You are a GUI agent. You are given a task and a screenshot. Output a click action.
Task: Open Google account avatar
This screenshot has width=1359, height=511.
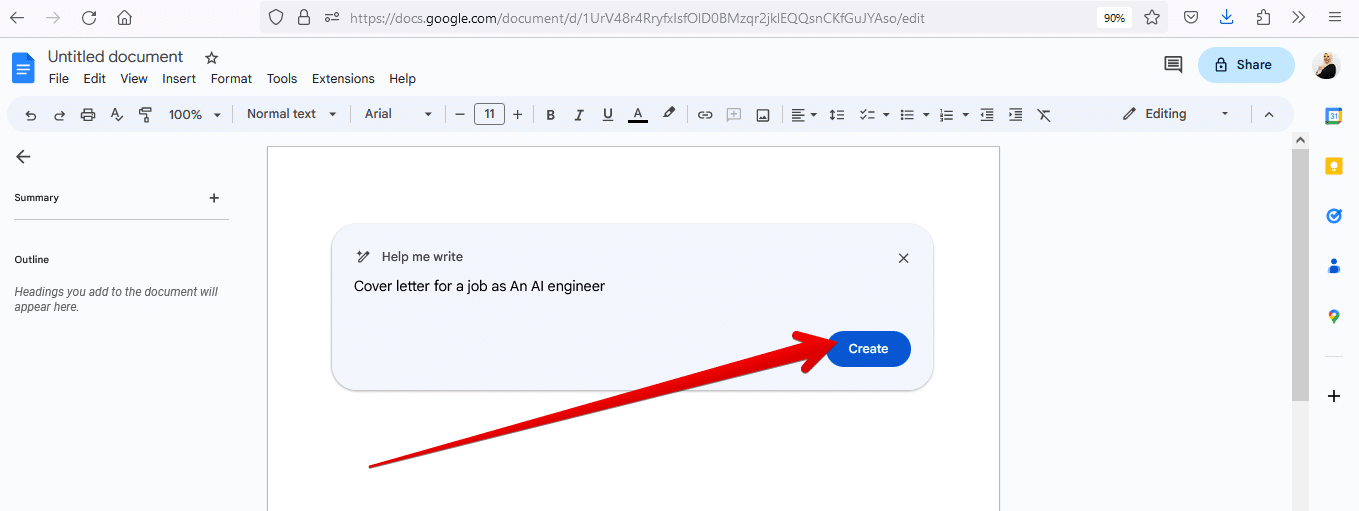click(1325, 65)
